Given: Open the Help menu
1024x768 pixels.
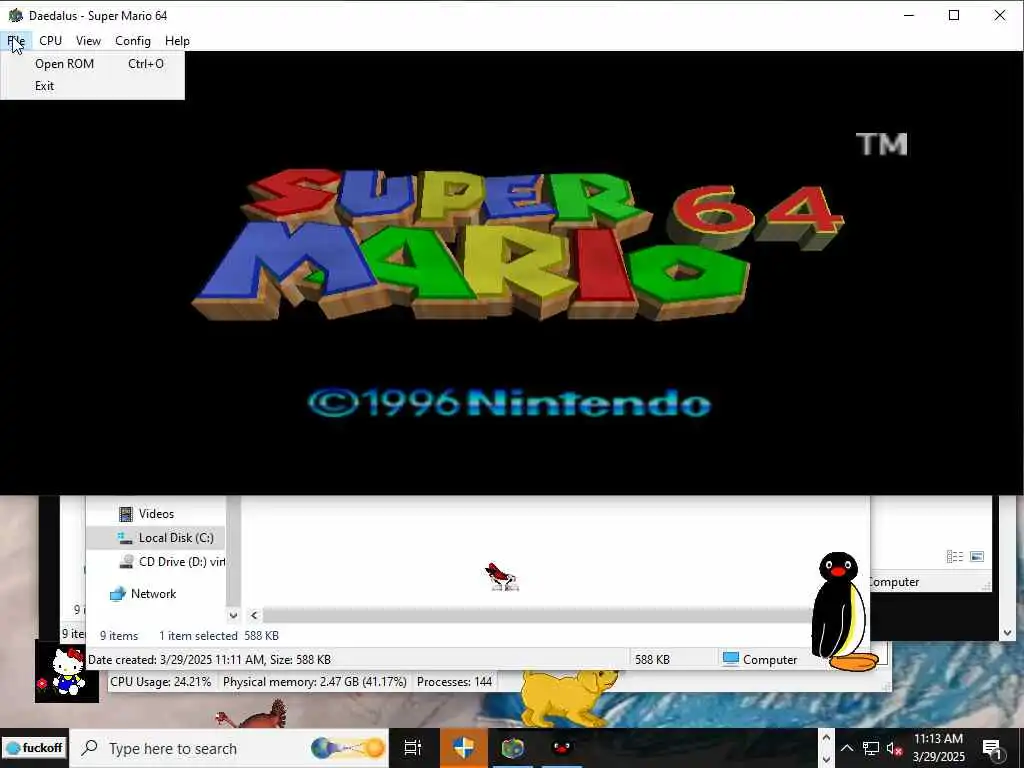Looking at the screenshot, I should [177, 40].
